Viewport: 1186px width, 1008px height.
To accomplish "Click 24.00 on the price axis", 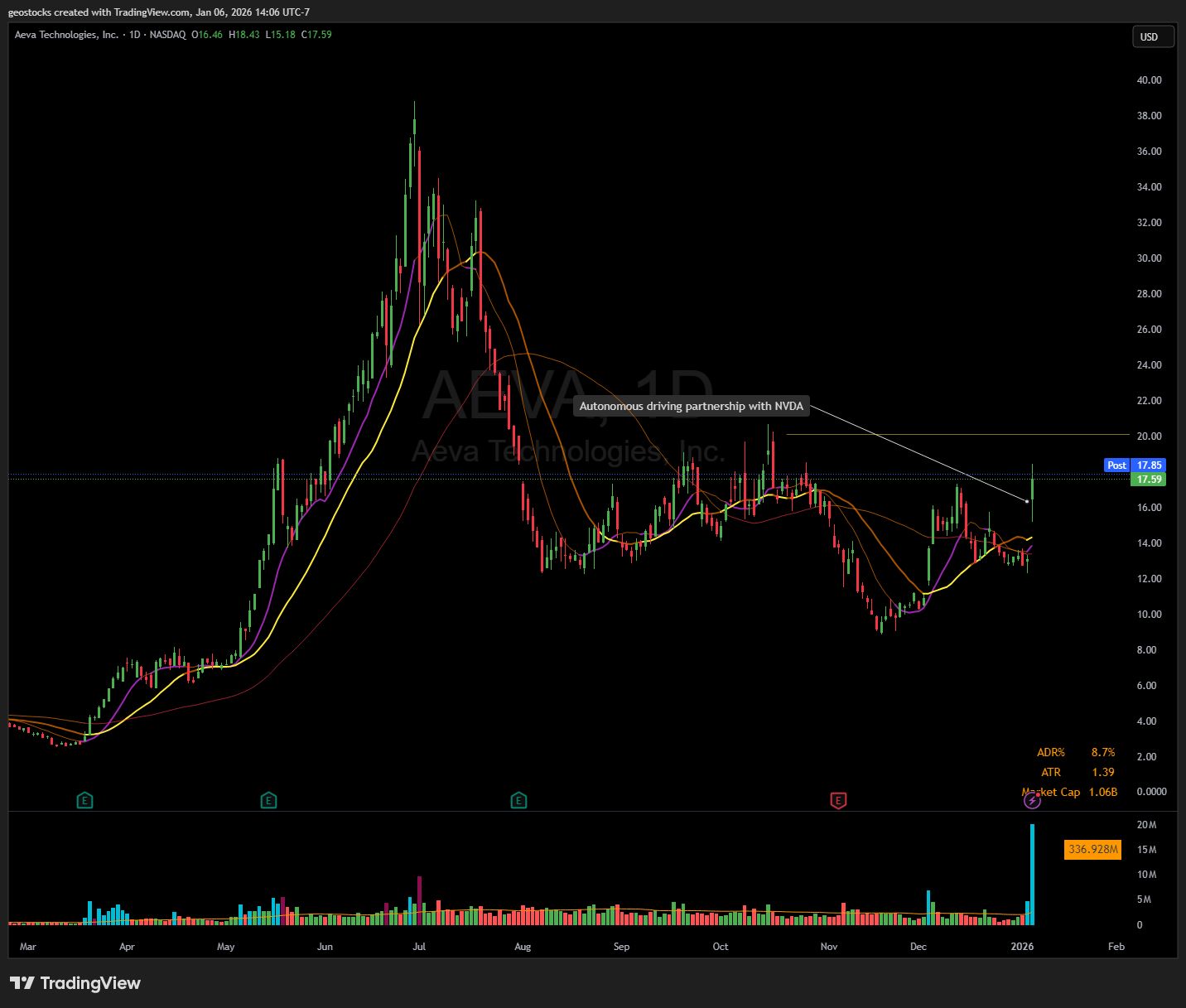I will 1150,365.
